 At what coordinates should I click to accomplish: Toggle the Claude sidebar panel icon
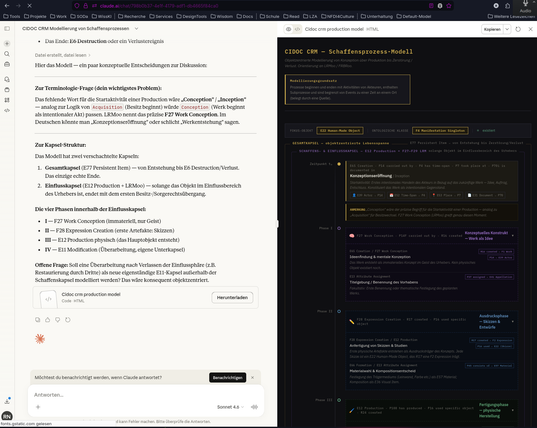click(7, 29)
